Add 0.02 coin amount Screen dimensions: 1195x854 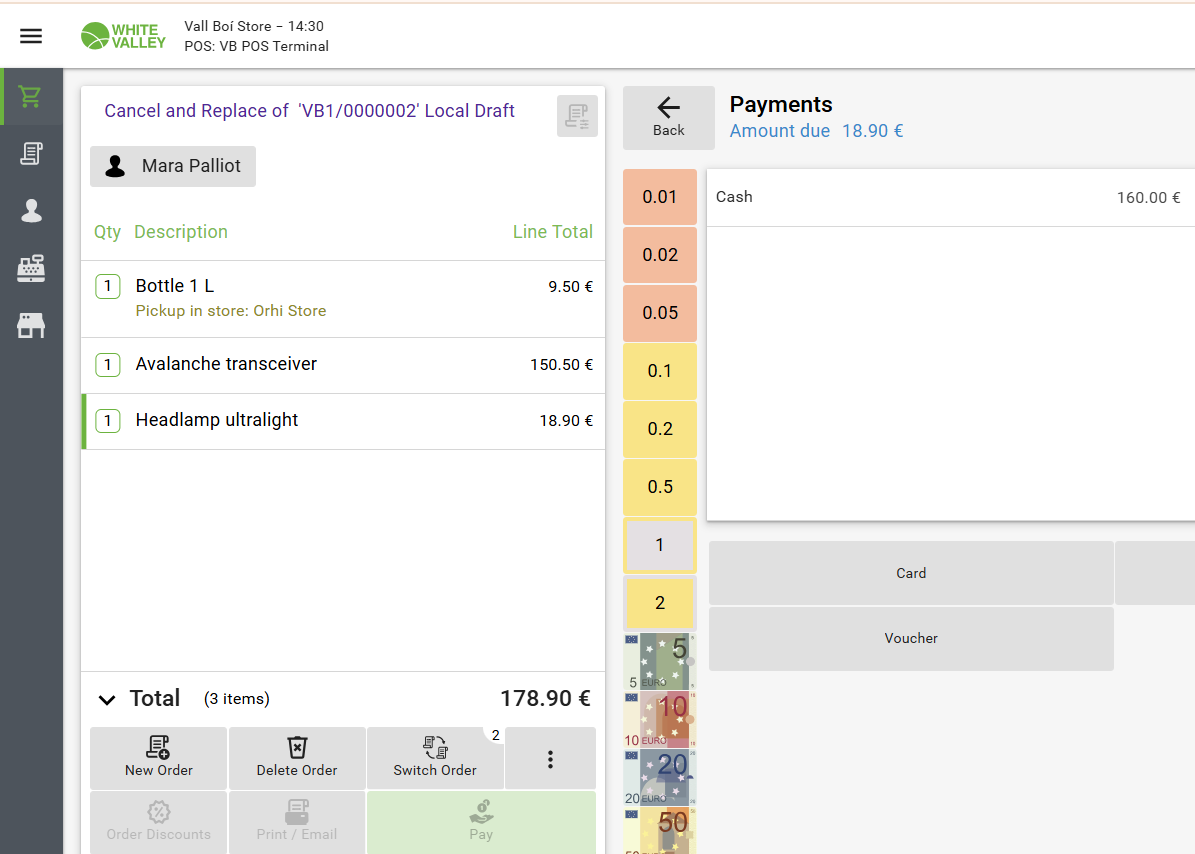click(660, 255)
